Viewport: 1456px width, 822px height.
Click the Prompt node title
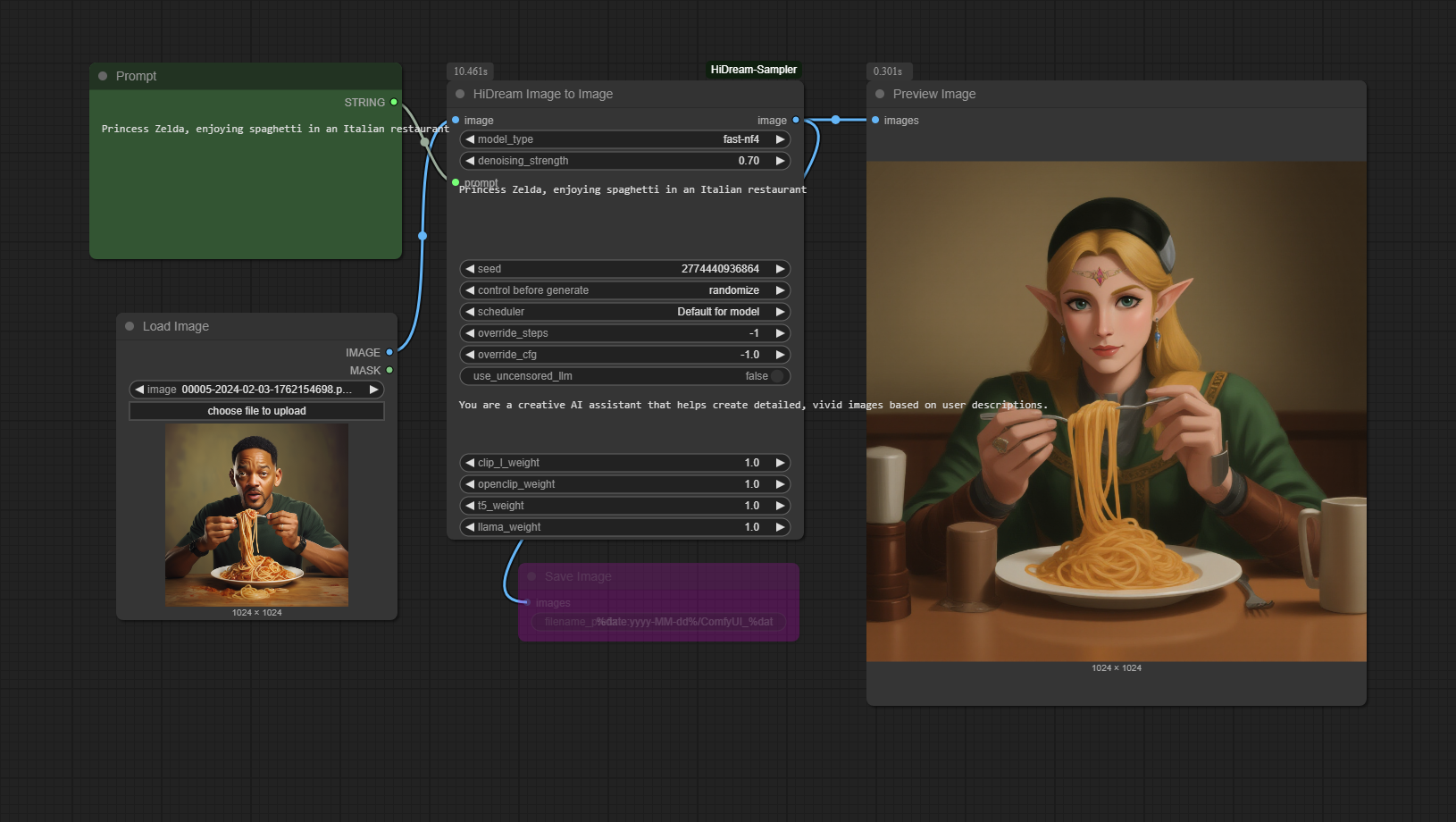point(136,76)
